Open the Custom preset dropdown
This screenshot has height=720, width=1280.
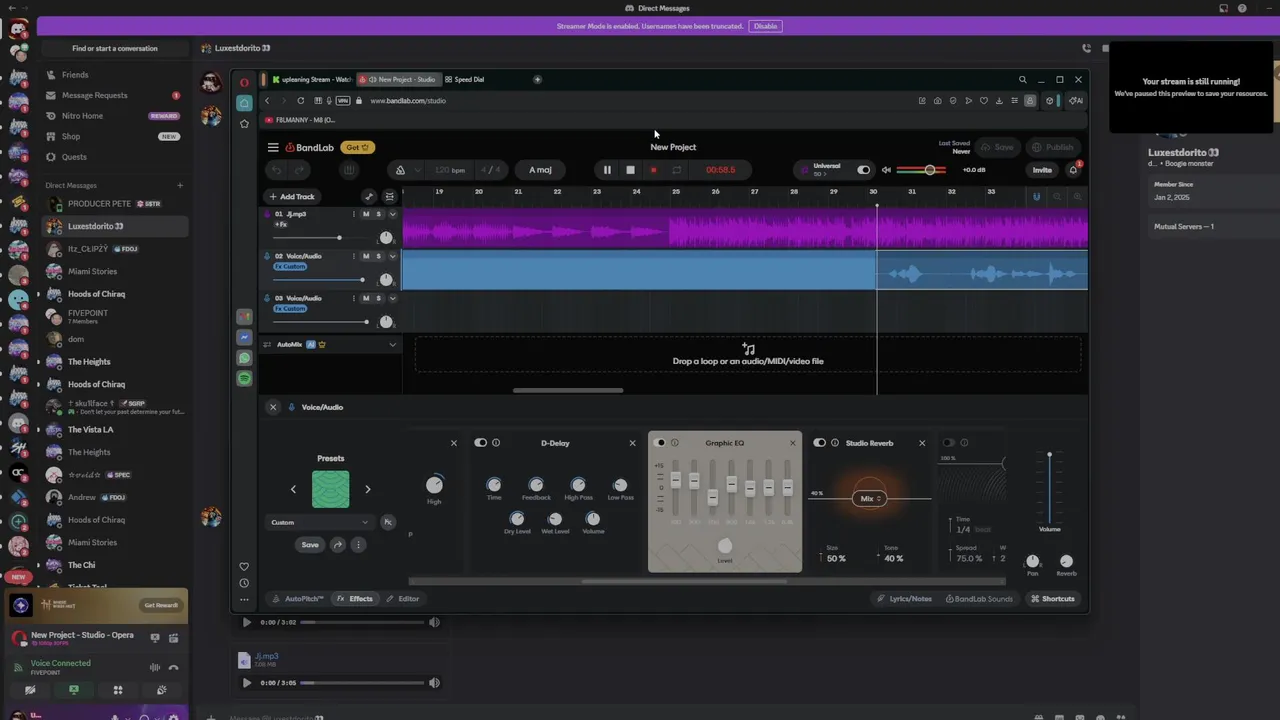(x=319, y=522)
